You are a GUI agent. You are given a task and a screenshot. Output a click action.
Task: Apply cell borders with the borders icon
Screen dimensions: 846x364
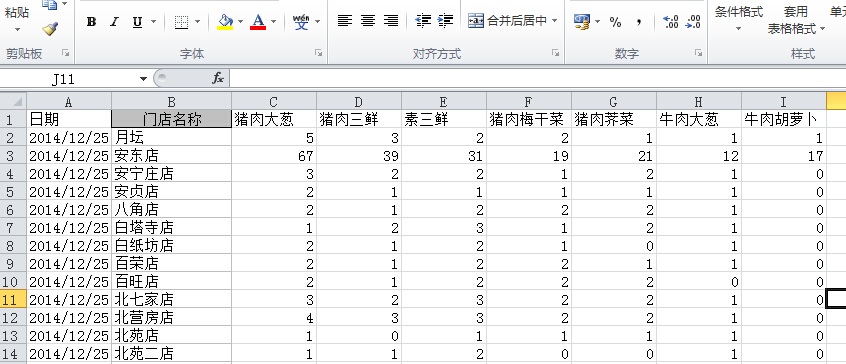pos(182,22)
